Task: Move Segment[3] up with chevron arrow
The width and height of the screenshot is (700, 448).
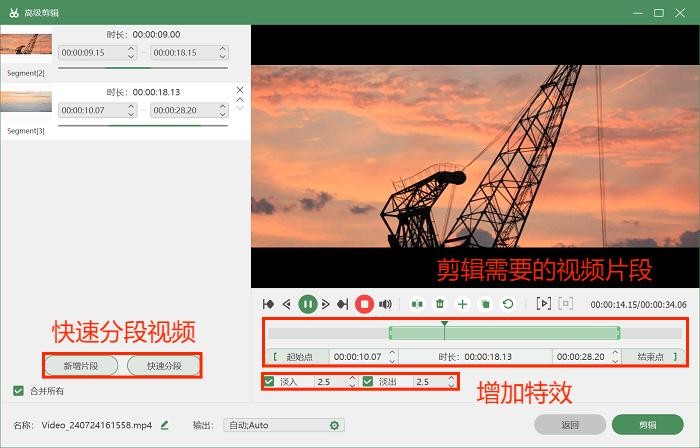Action: (x=239, y=99)
